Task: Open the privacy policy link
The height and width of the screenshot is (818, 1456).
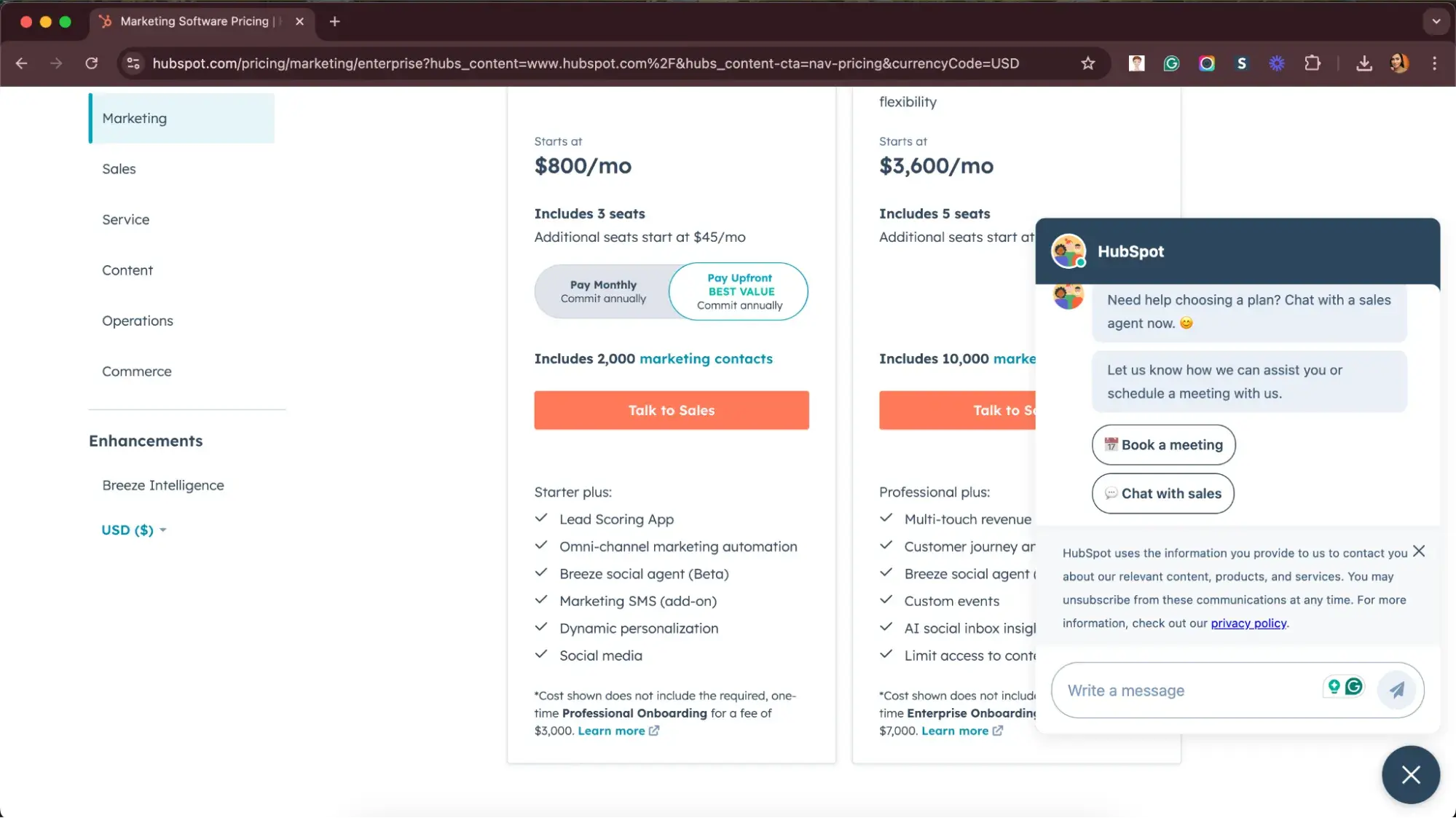Action: pyautogui.click(x=1248, y=623)
